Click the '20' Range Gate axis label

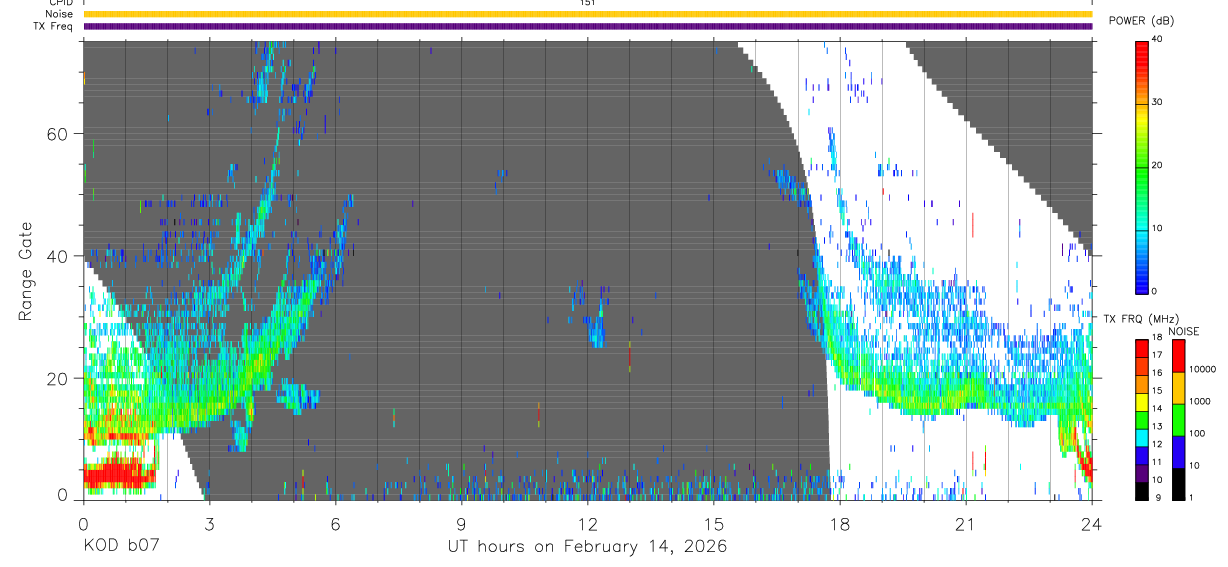point(57,378)
